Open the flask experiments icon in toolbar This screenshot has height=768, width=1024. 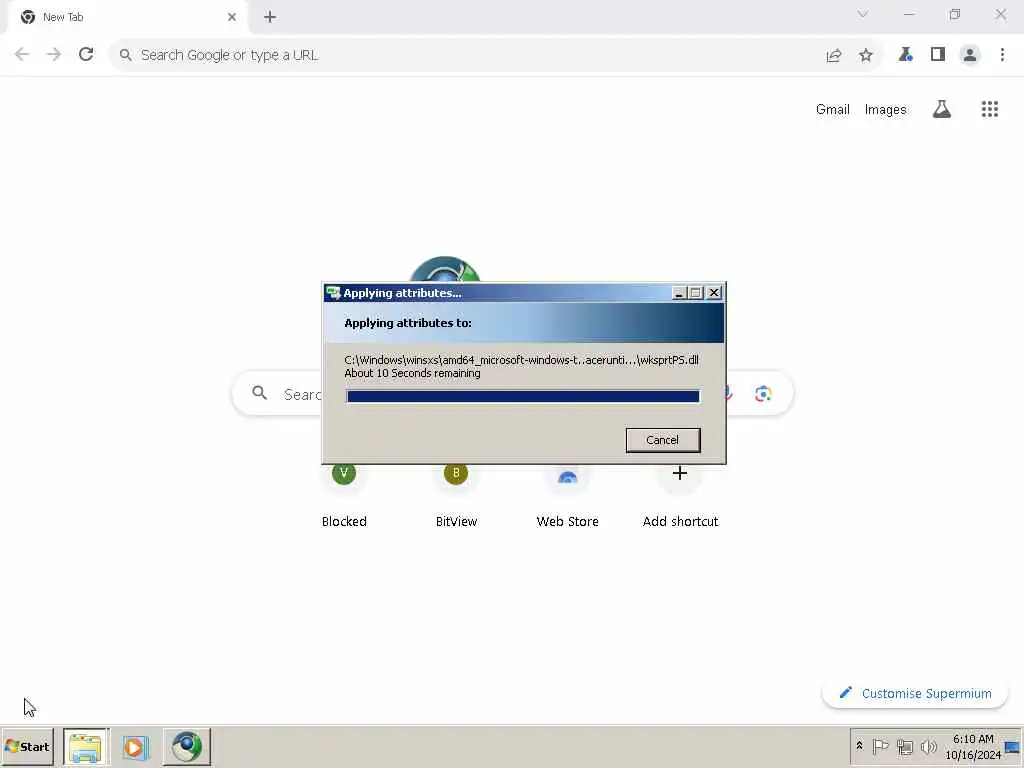point(906,55)
